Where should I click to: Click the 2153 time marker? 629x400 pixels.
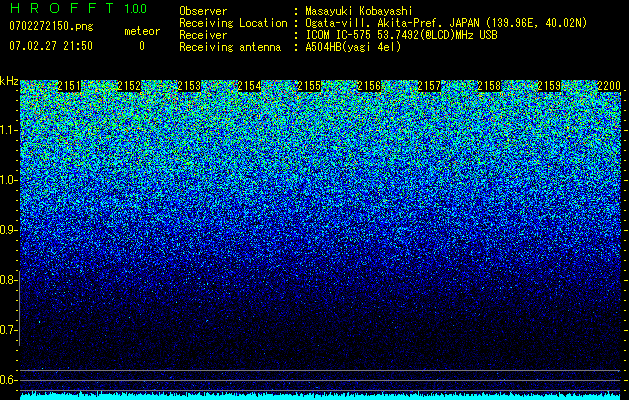click(189, 86)
